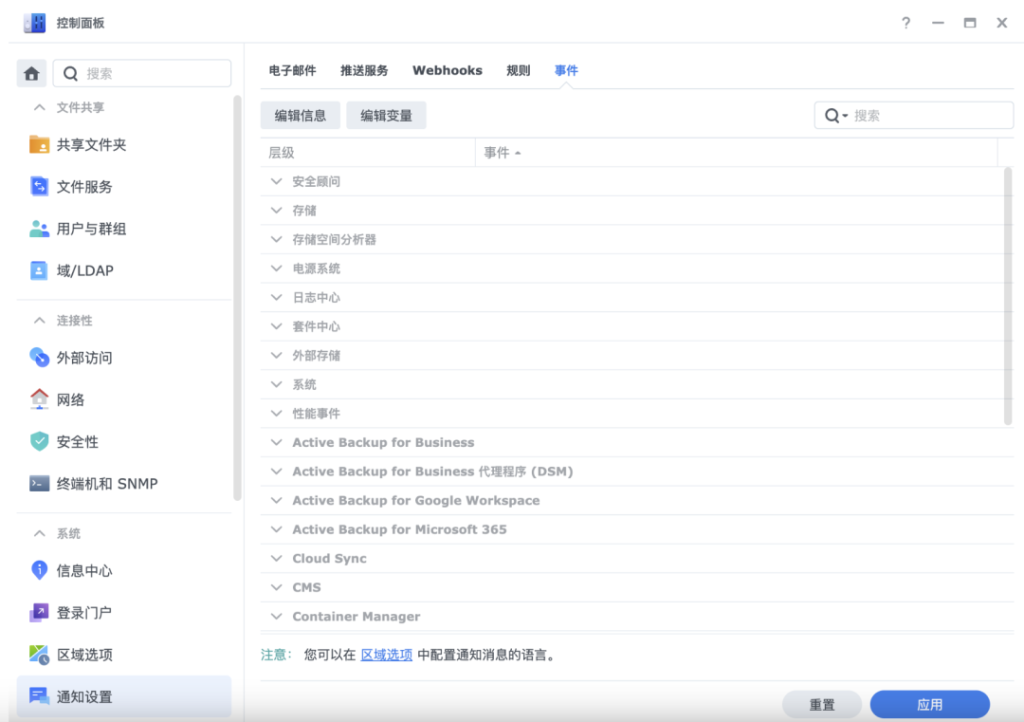This screenshot has height=722, width=1024.
Task: Collapse the 文件共享 sidebar section
Action: (40, 108)
